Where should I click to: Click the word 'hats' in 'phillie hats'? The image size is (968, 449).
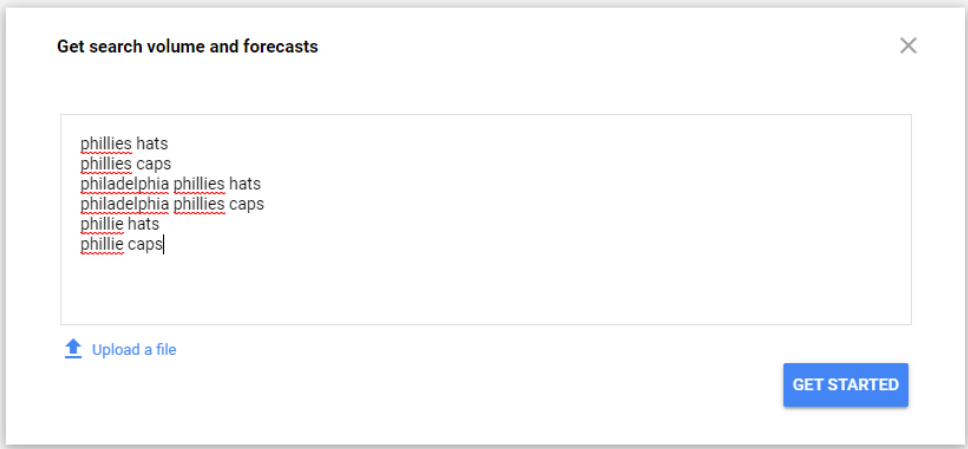pos(143,224)
